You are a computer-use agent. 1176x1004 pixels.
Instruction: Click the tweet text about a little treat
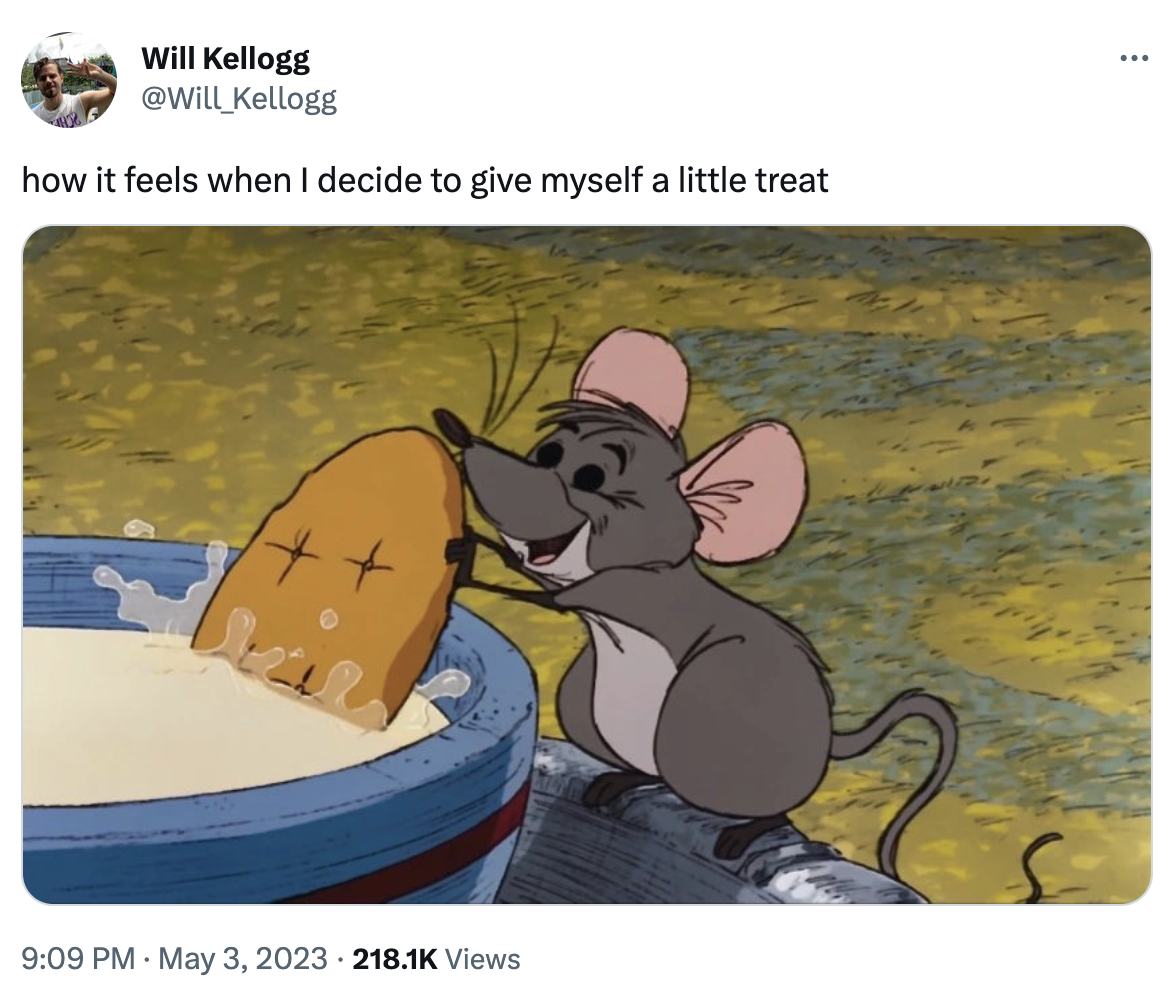(x=425, y=180)
